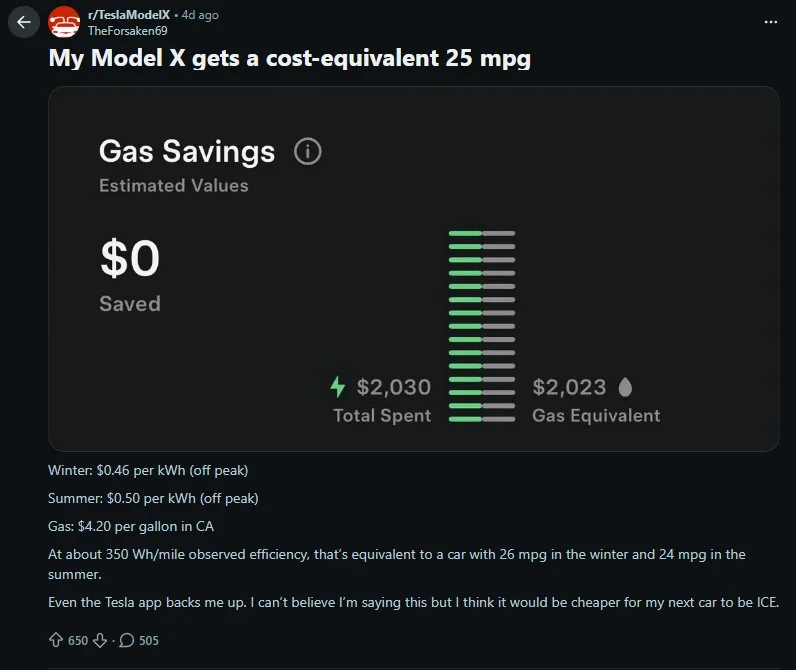
Task: Click the green lightning bolt icon
Action: click(338, 387)
